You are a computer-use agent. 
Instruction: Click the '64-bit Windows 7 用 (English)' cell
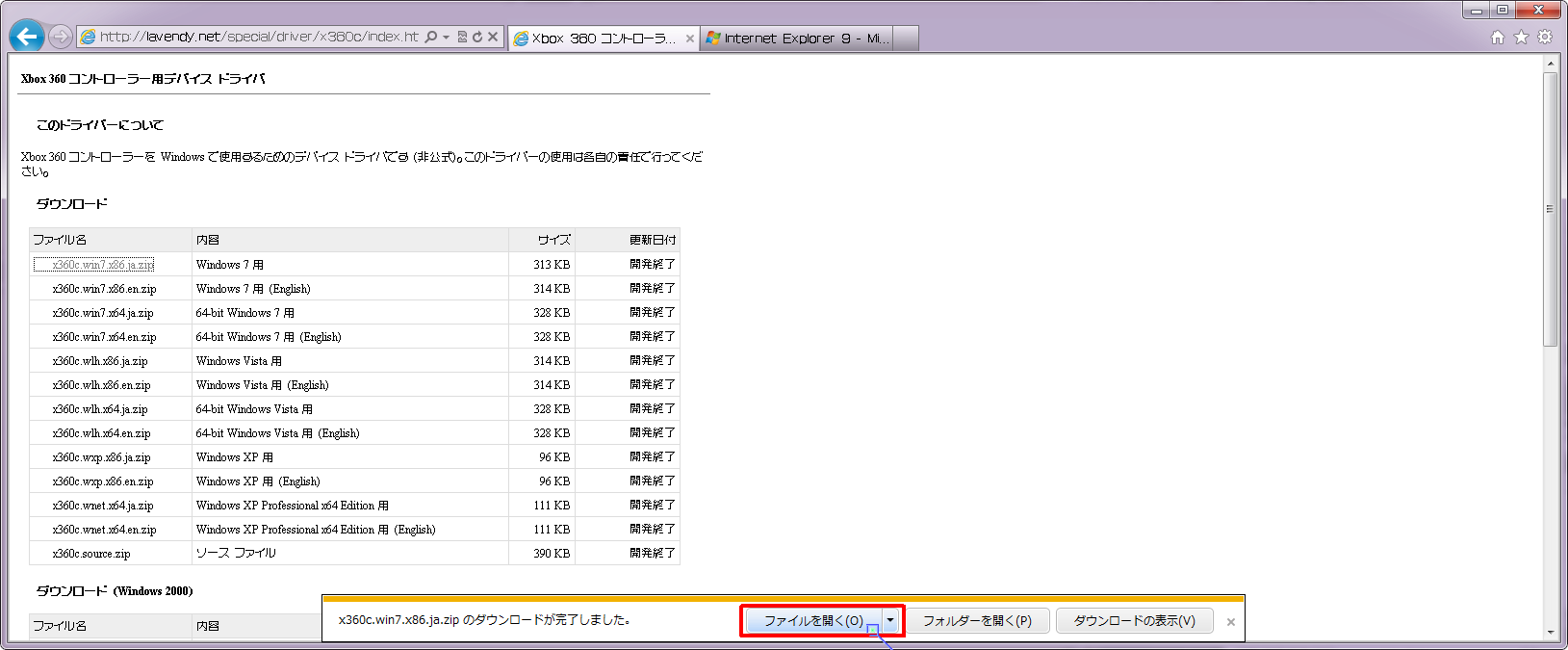(350, 337)
